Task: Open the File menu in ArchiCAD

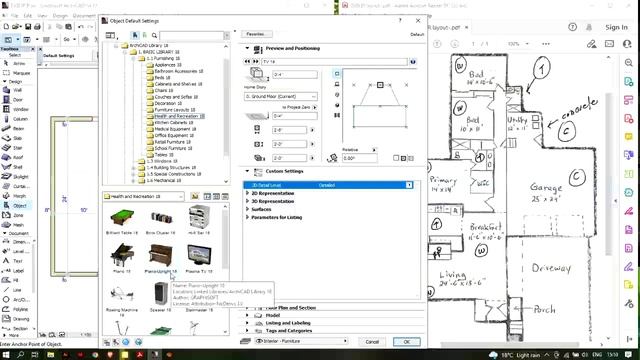Action: (14, 16)
